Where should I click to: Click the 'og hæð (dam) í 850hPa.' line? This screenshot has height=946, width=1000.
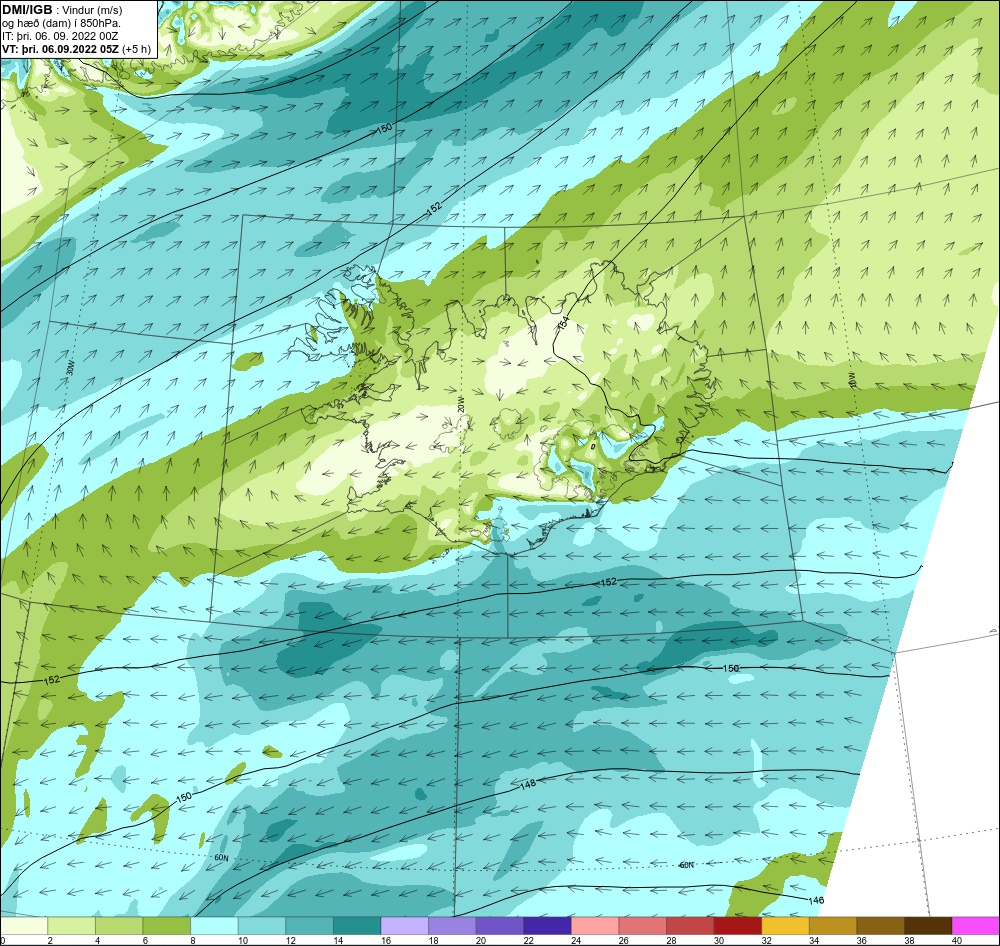pos(61,23)
